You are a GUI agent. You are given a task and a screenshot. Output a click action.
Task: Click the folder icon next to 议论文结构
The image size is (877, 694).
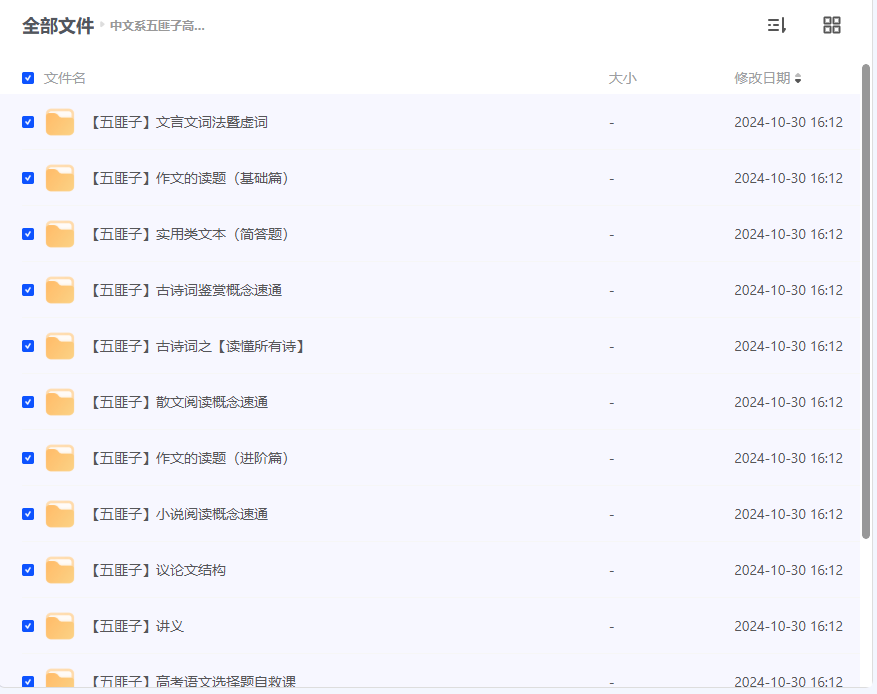tap(59, 569)
